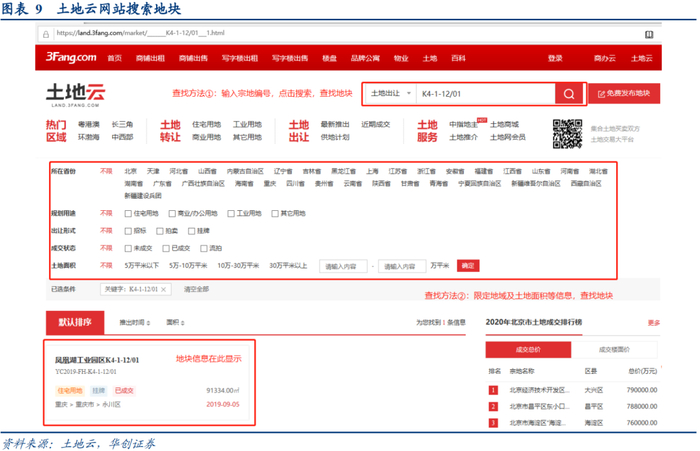The height and width of the screenshot is (451, 700).
Task: Open 写字楼出租 in the nav bar
Action: point(240,58)
